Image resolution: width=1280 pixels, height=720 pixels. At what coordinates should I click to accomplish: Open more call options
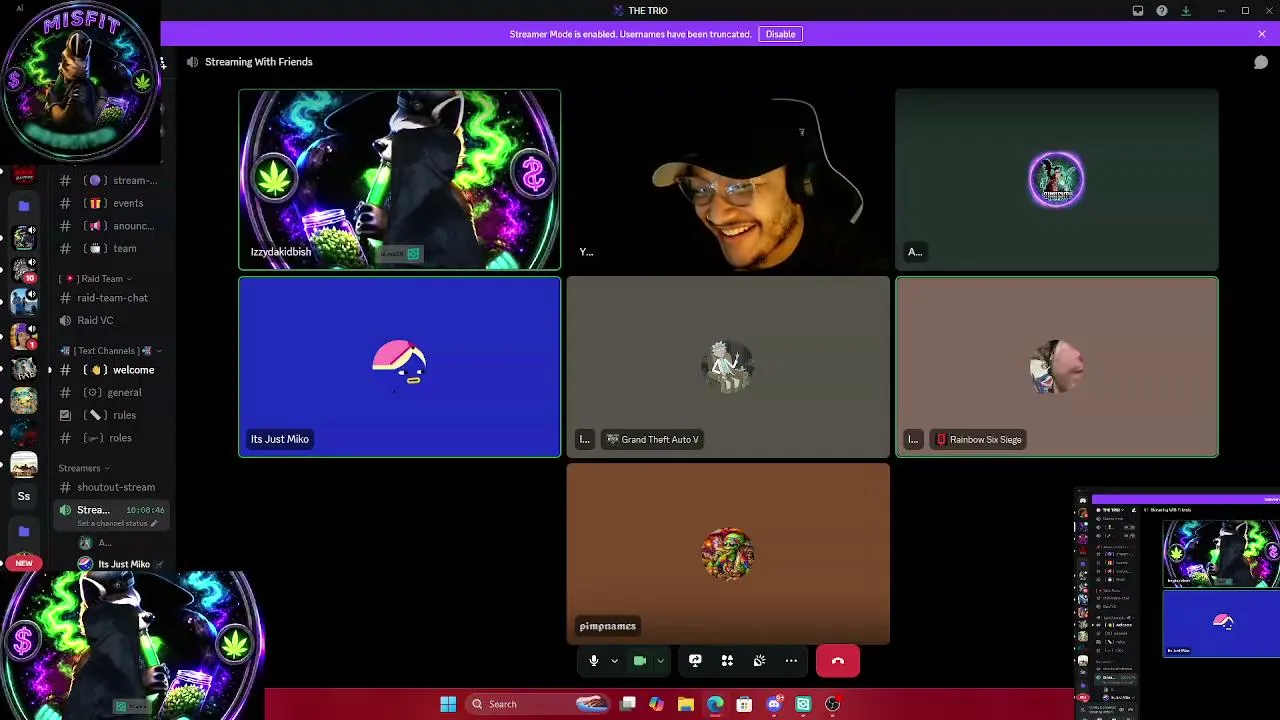coord(791,661)
